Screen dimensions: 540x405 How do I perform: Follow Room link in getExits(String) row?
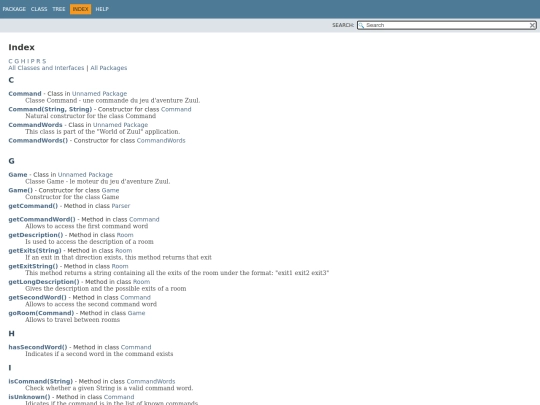coord(124,251)
